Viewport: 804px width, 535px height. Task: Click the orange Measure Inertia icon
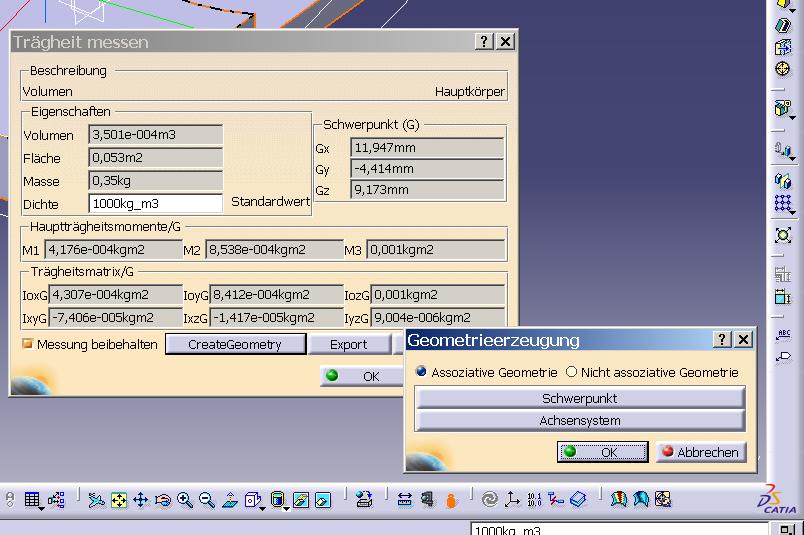pyautogui.click(x=451, y=500)
